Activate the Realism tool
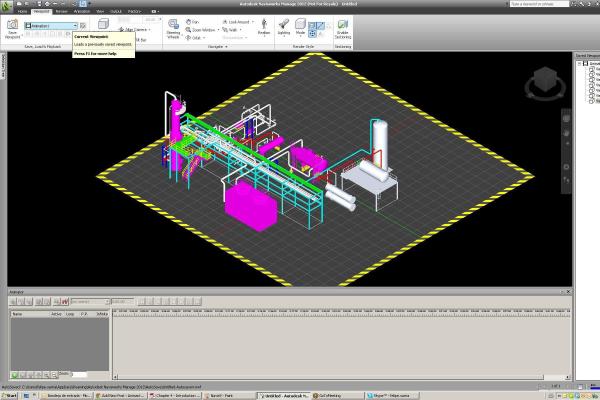Image resolution: width=600 pixels, height=400 pixels. (x=263, y=26)
